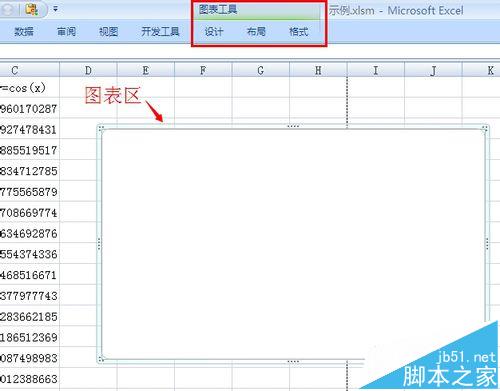This screenshot has width=500, height=391.
Task: Click the cell ending in 708669774
Action: click(30, 212)
